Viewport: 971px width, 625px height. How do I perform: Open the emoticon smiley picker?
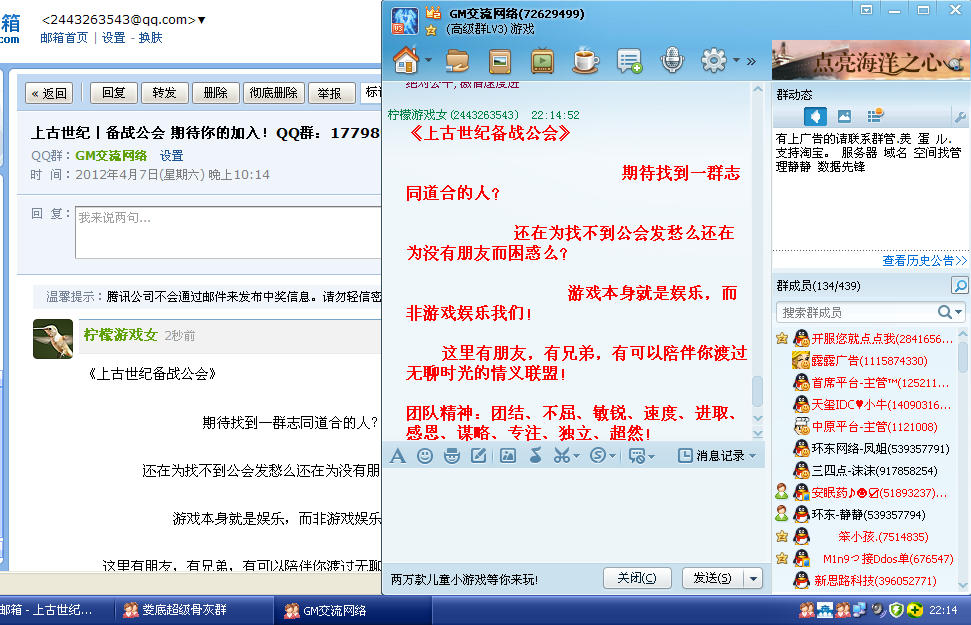[425, 456]
